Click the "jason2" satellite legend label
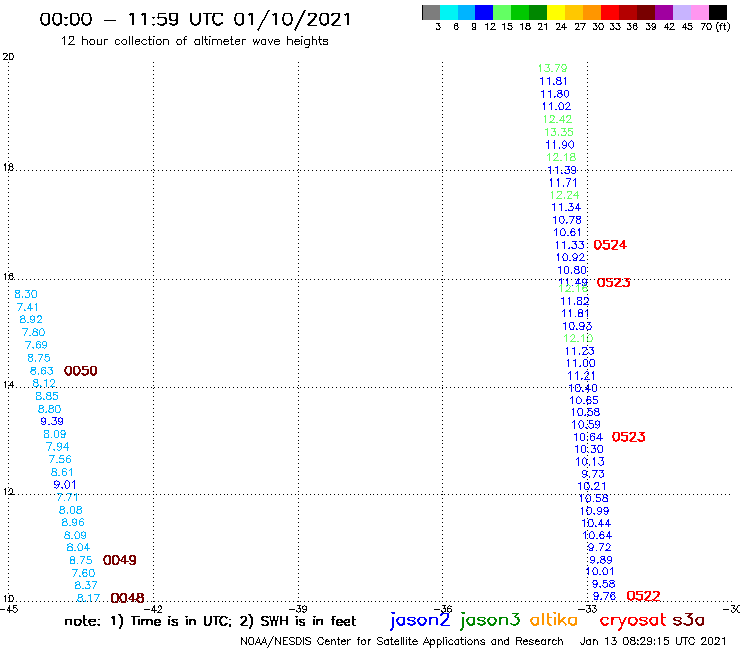 [x=420, y=620]
